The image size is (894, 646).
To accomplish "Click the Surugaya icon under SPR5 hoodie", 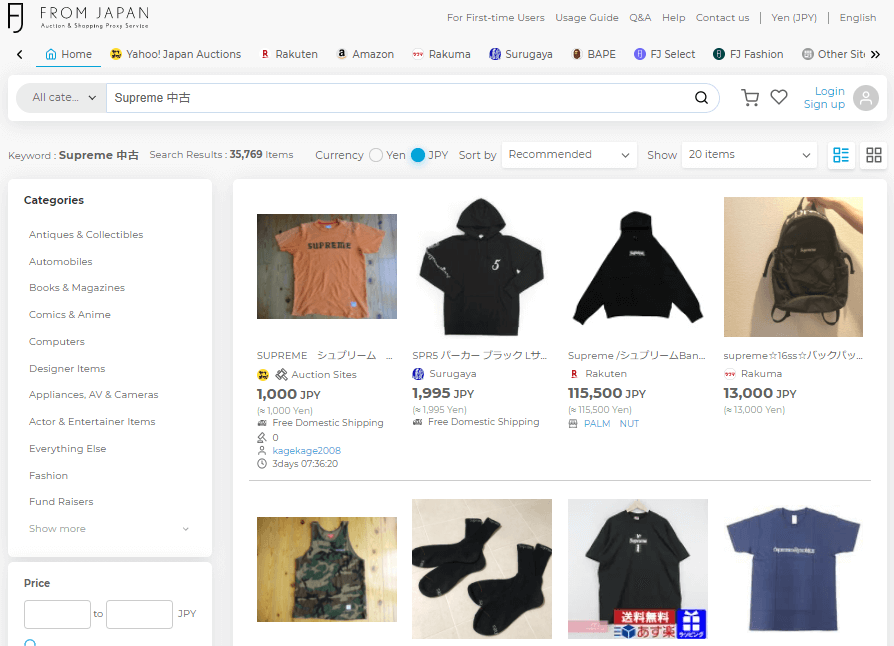I will pos(418,374).
